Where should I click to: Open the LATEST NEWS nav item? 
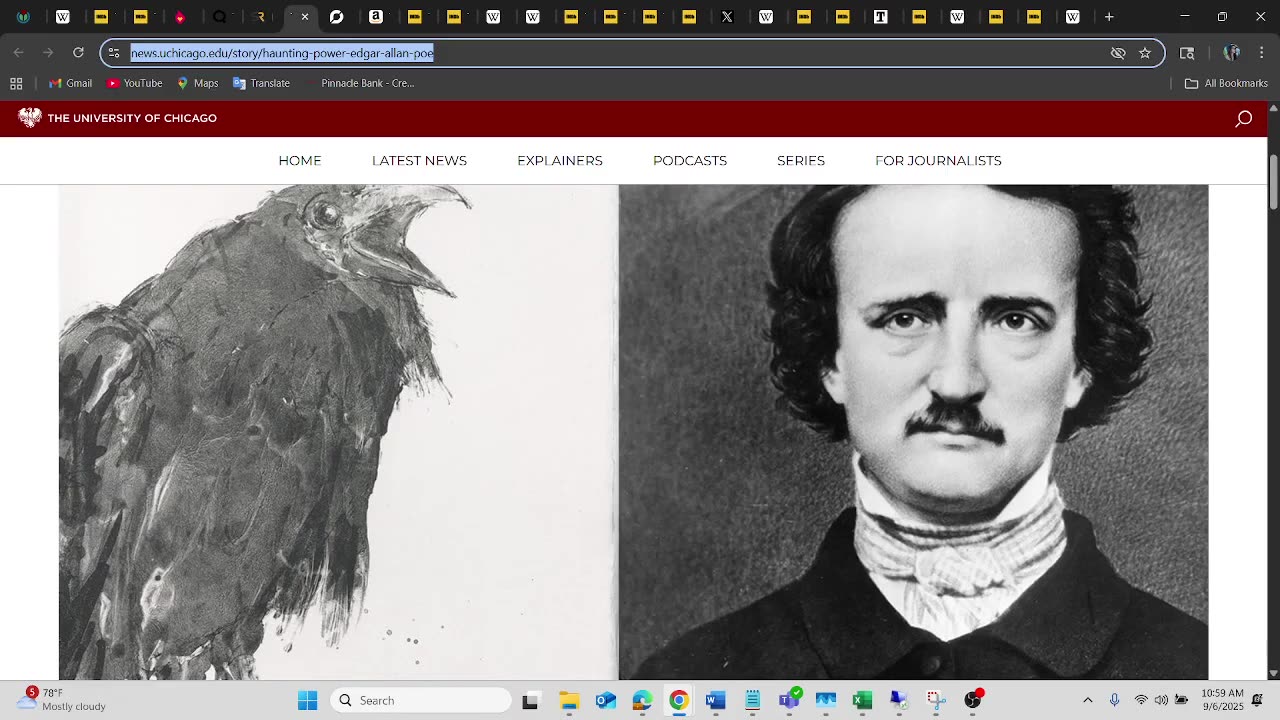[419, 161]
